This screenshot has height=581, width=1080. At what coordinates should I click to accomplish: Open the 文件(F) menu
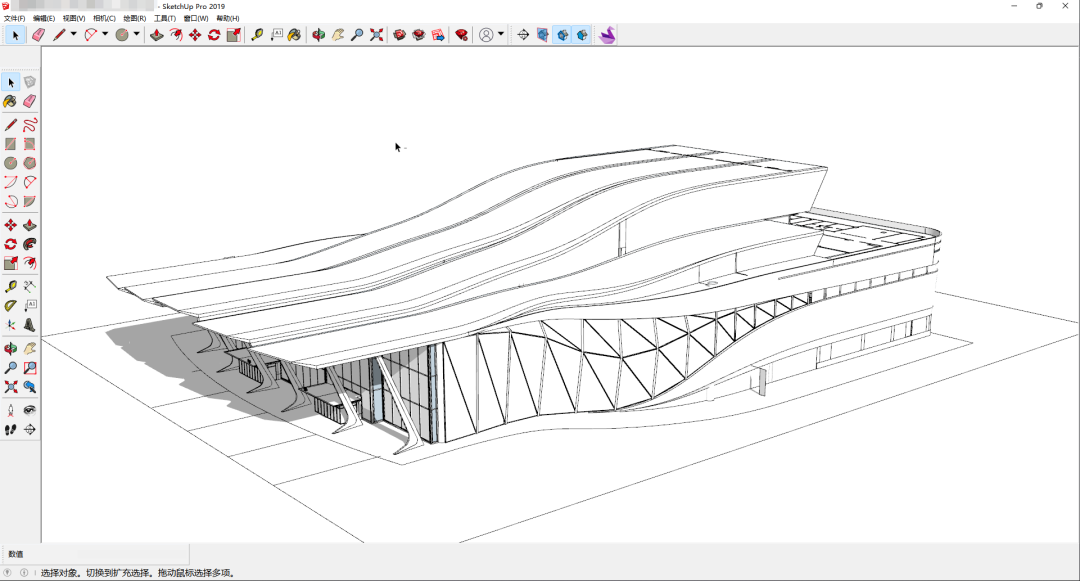coord(14,19)
